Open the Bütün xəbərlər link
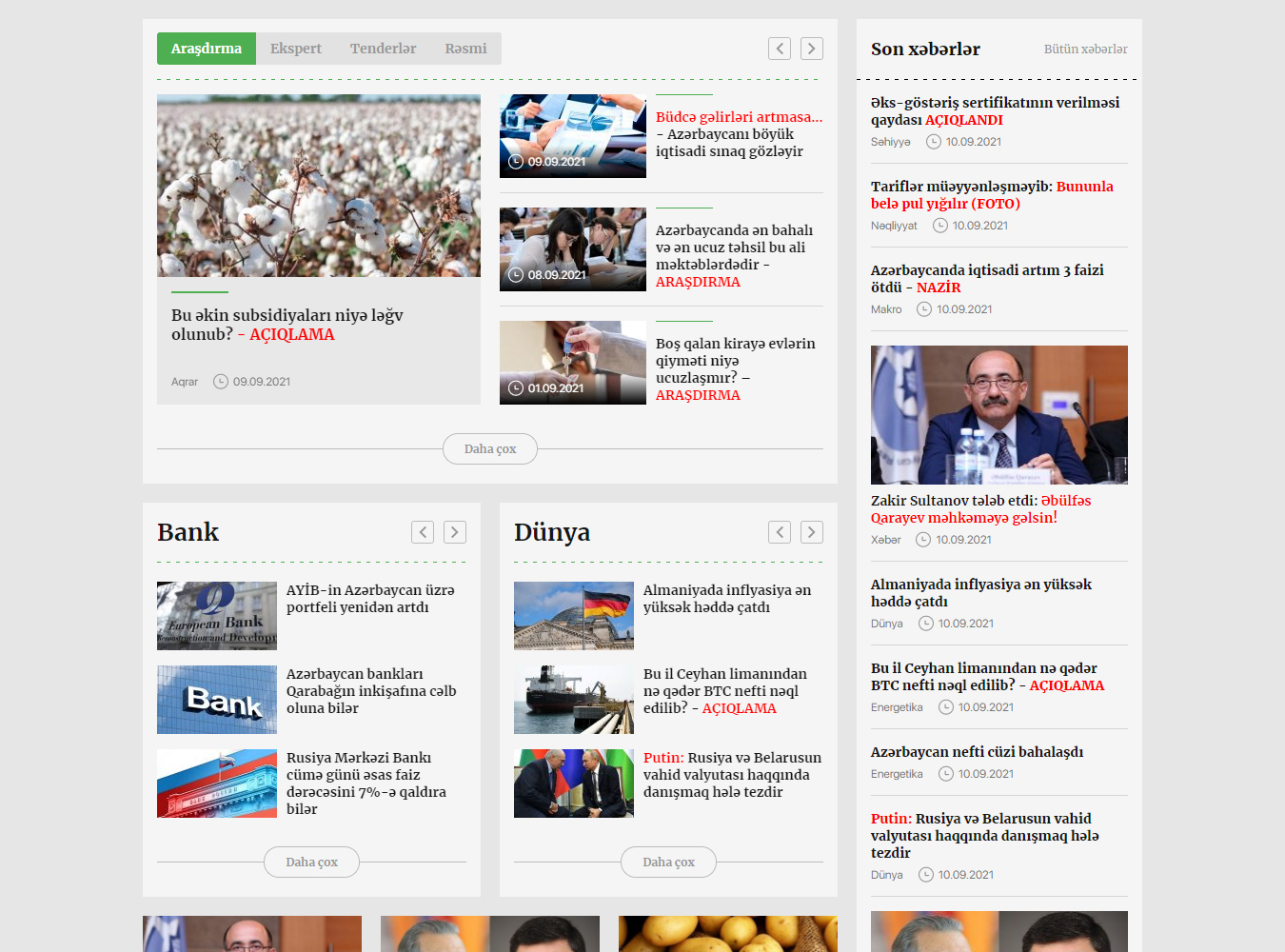 pyautogui.click(x=1085, y=50)
